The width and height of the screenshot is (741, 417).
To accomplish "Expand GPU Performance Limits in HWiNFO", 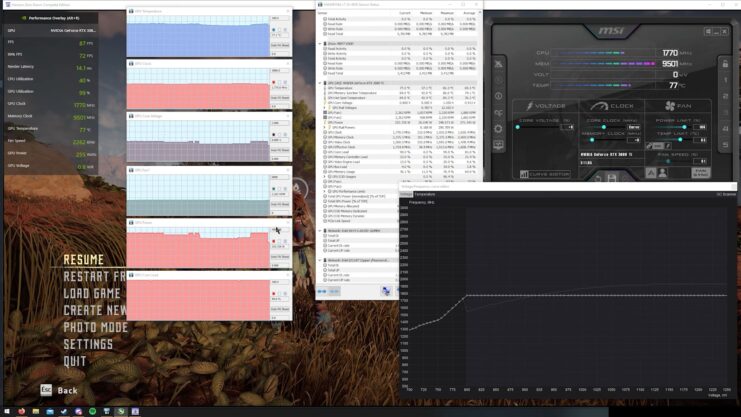I will [x=325, y=191].
